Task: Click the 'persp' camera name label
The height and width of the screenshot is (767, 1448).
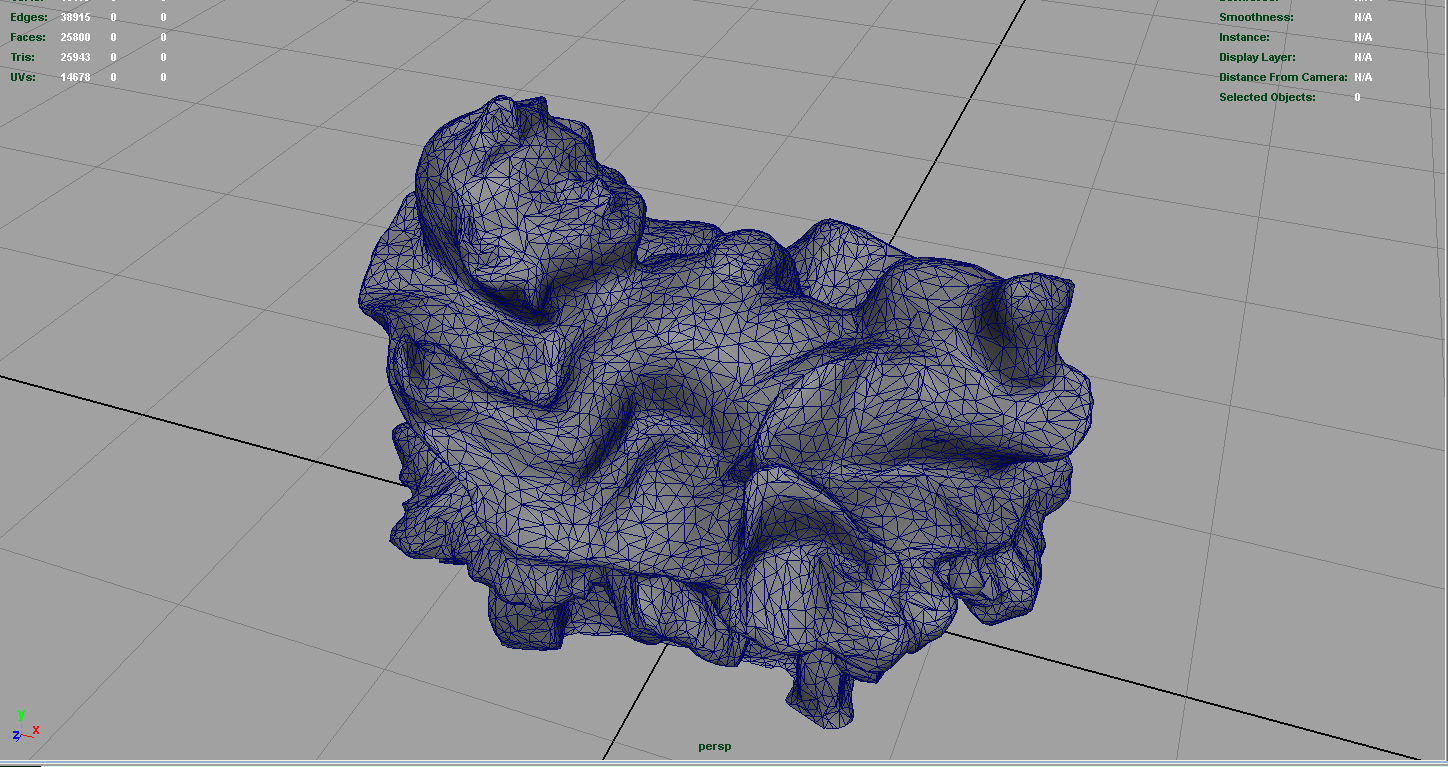Action: click(x=714, y=746)
